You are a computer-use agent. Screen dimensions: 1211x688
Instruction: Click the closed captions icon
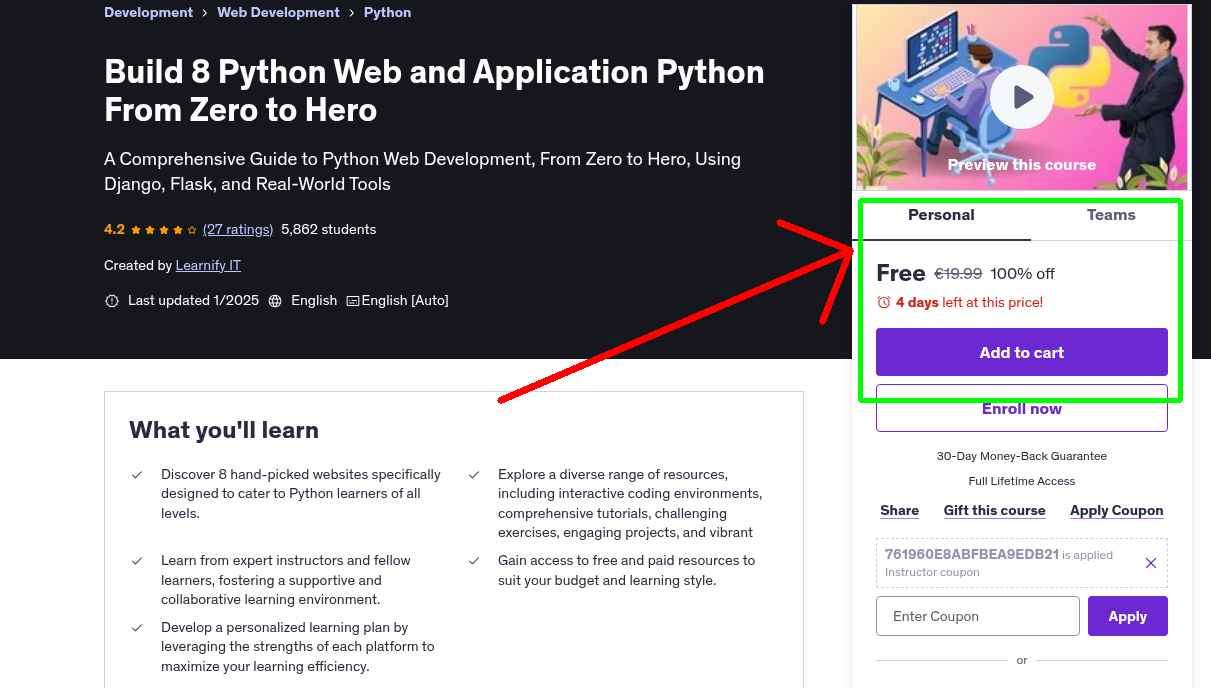pyautogui.click(x=353, y=301)
